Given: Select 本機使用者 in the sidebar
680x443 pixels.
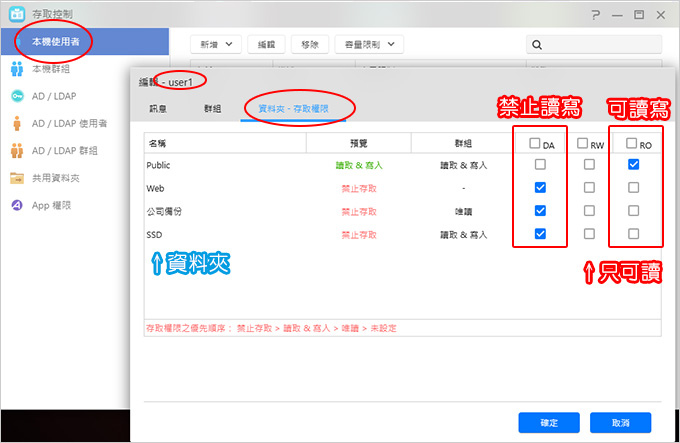Looking at the screenshot, I should point(85,42).
